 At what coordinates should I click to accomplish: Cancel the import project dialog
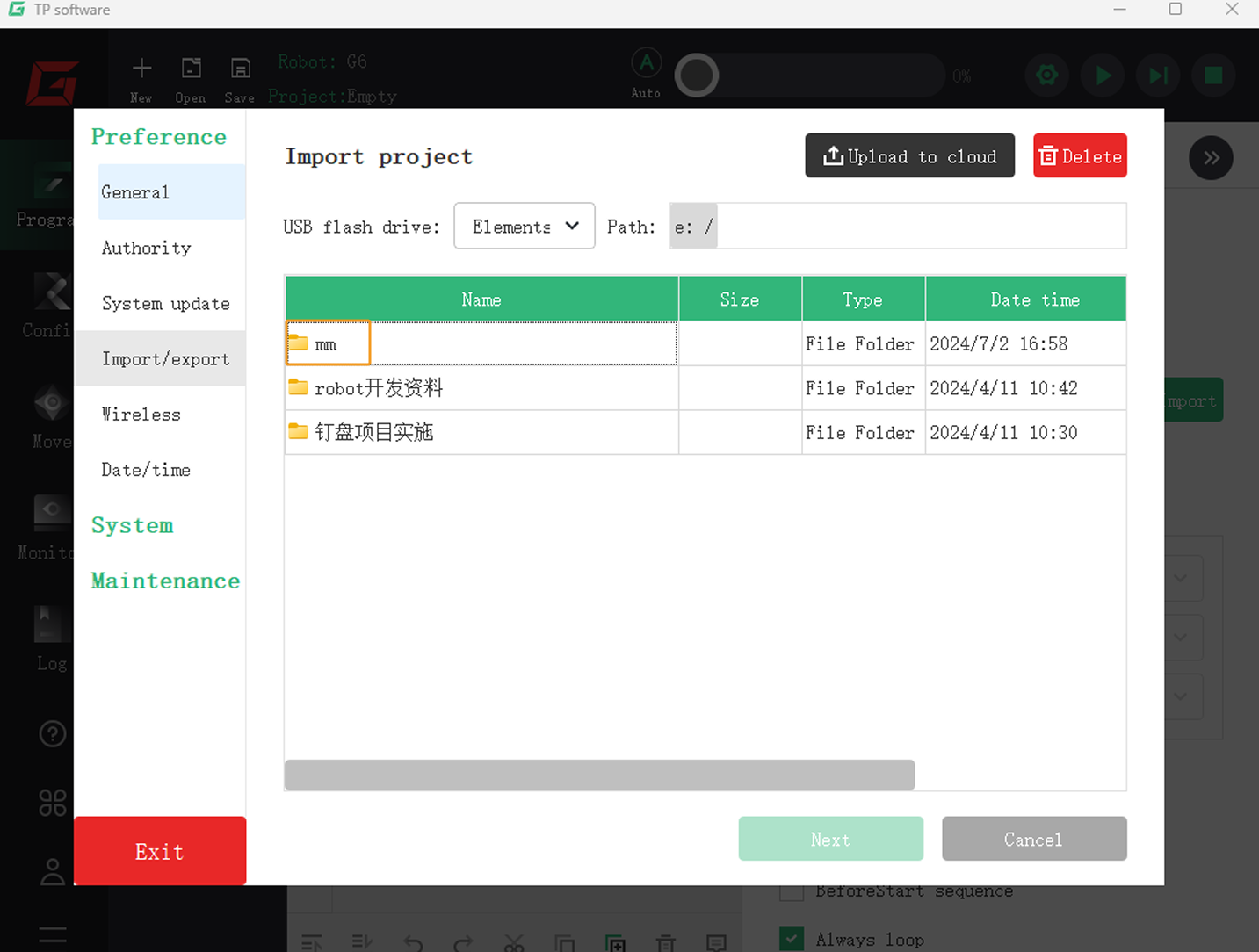coord(1034,839)
